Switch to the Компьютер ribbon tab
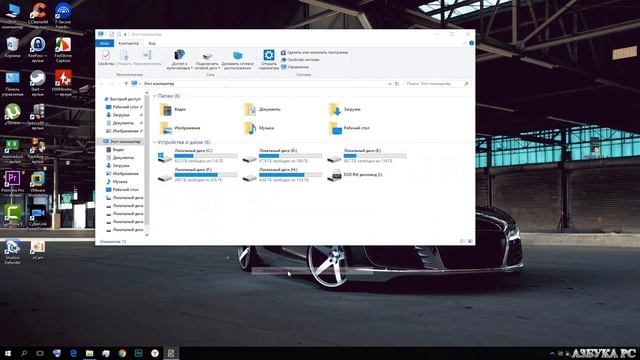Screen dimensions: 640x360 128,43
